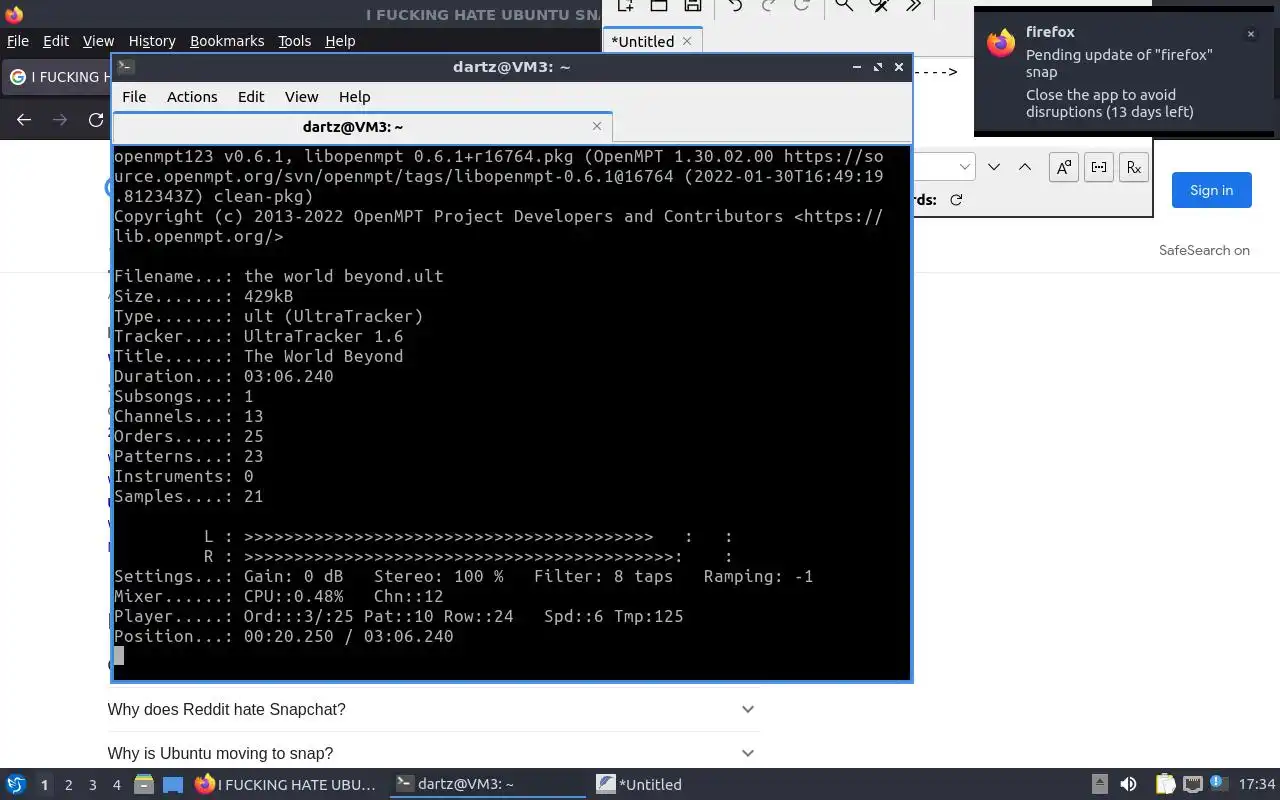Toggle regular expression search option

click(x=1134, y=168)
